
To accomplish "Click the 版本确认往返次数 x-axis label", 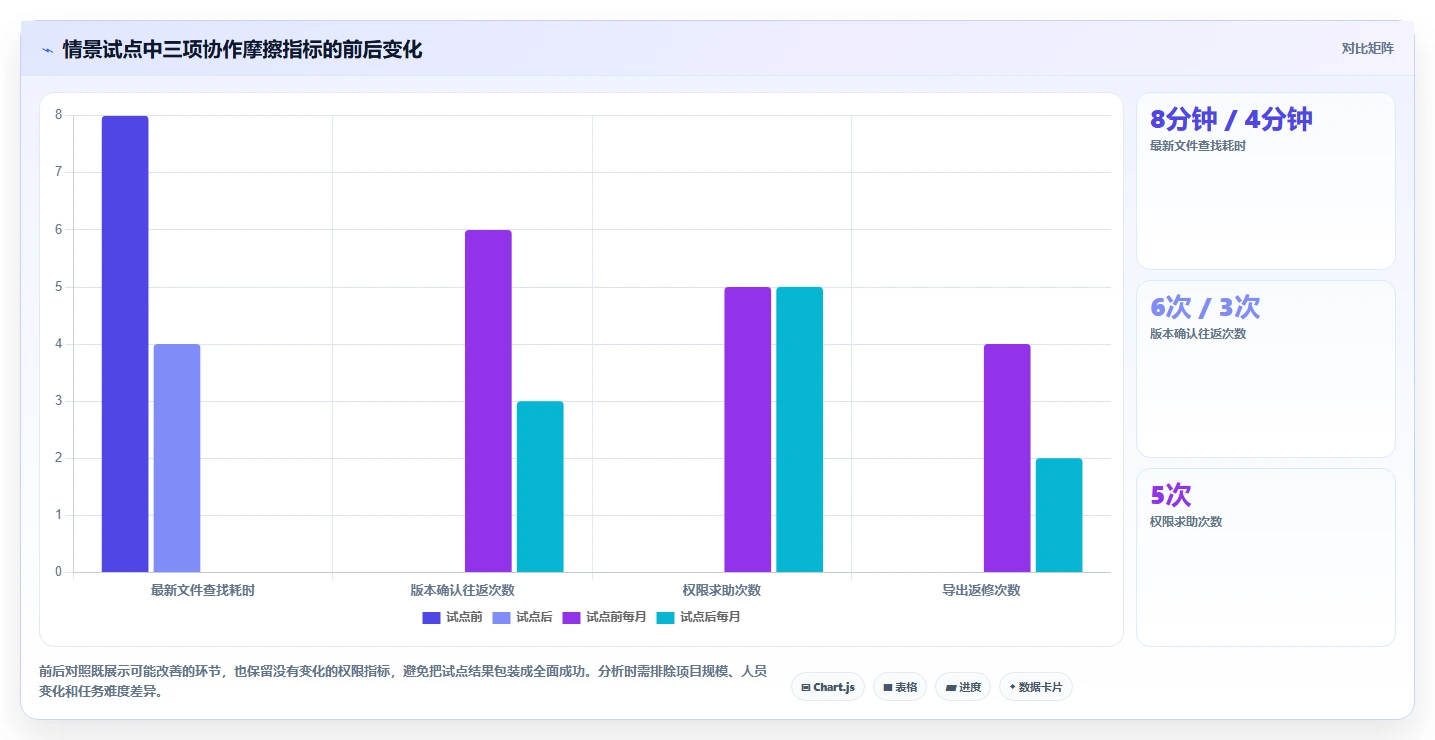I will [462, 590].
